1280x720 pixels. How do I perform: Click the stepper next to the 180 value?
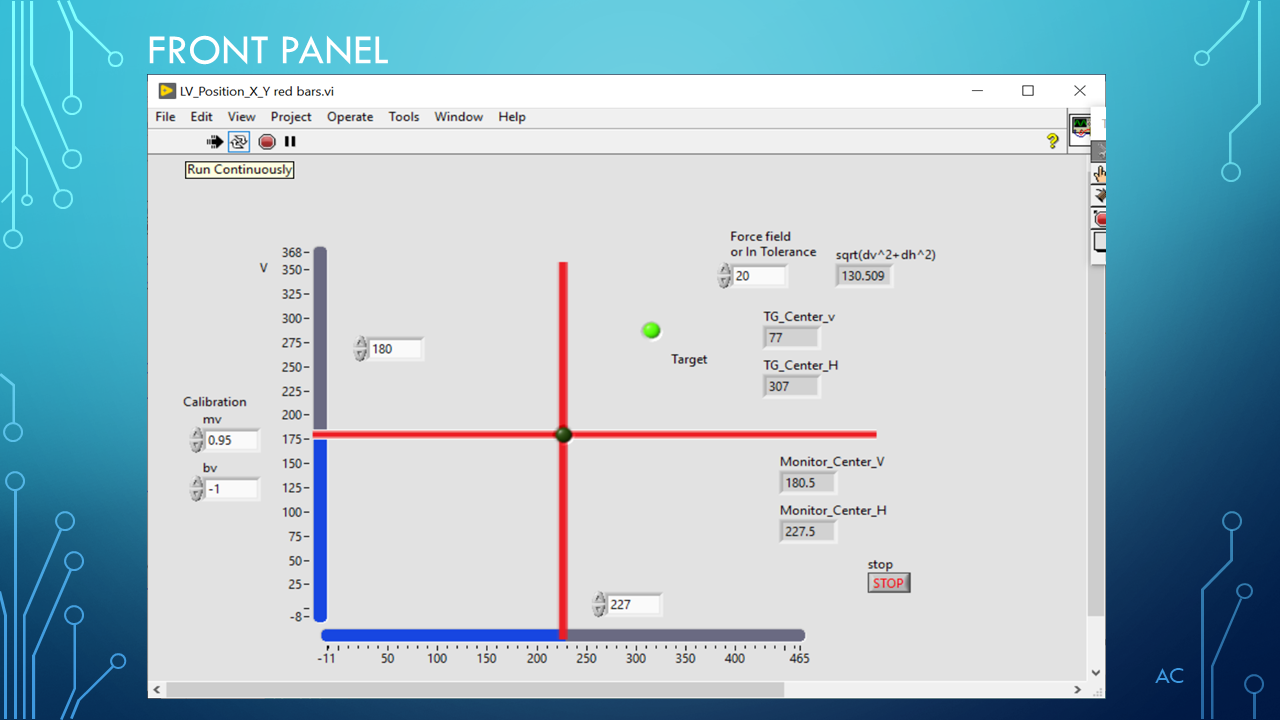click(x=361, y=349)
